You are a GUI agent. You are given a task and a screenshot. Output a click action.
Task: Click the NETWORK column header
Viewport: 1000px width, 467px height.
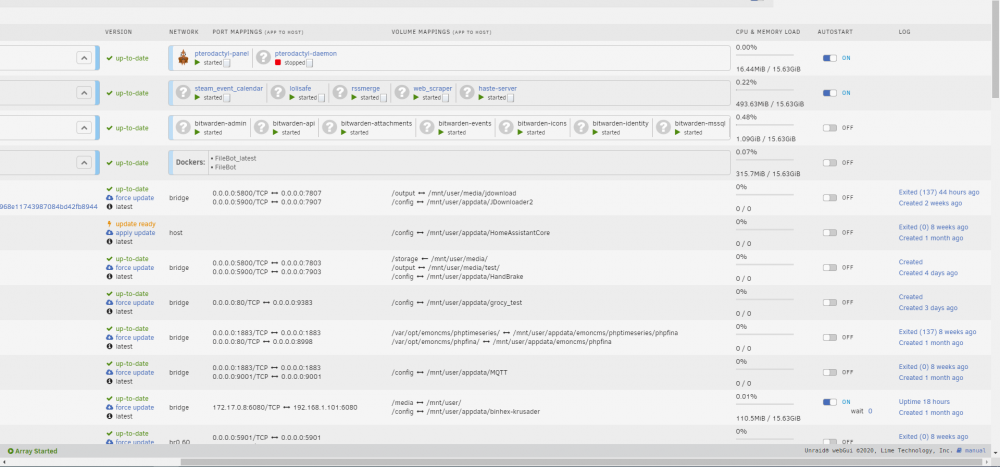coord(184,32)
